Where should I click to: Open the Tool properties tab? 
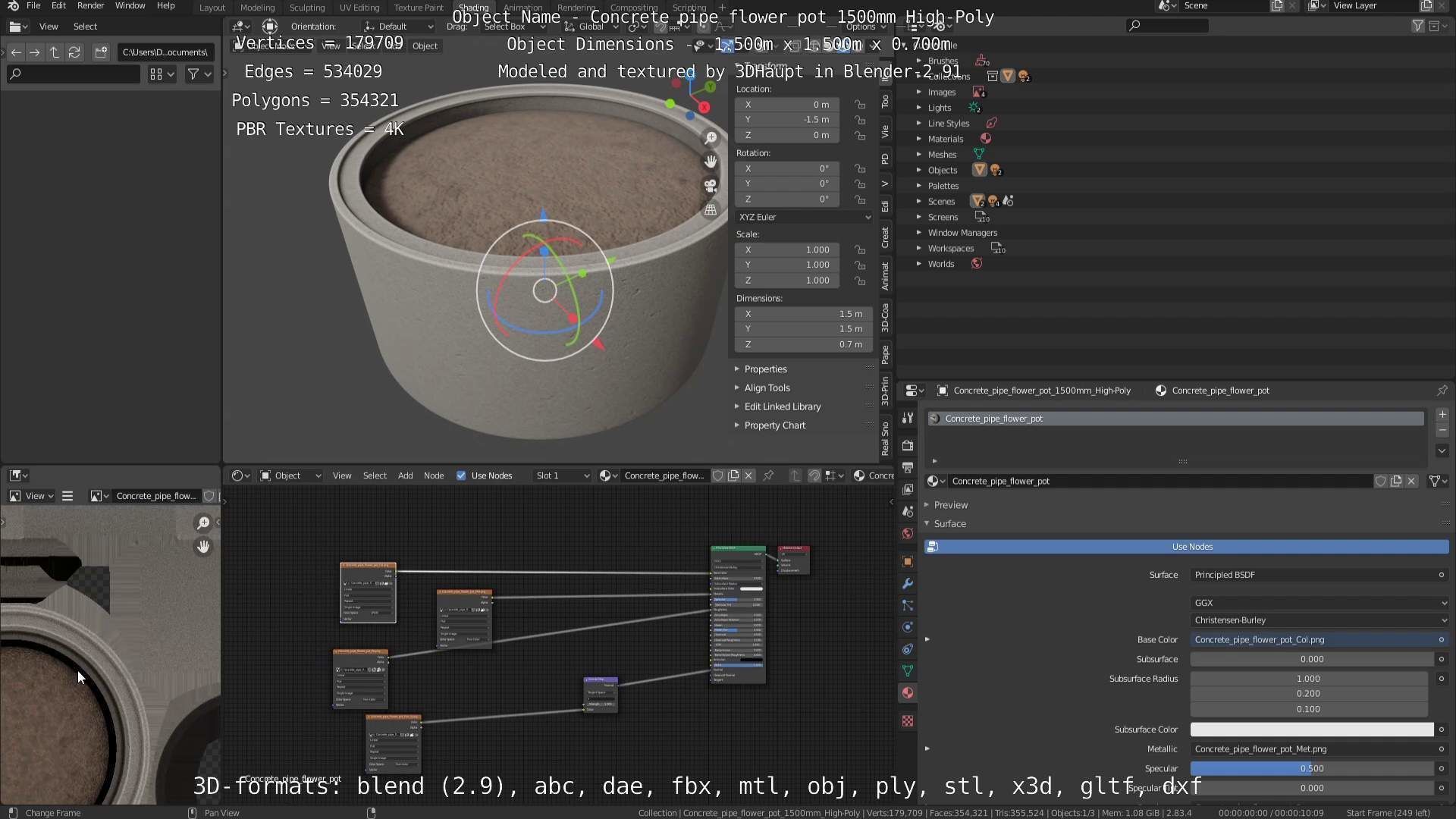point(908,418)
